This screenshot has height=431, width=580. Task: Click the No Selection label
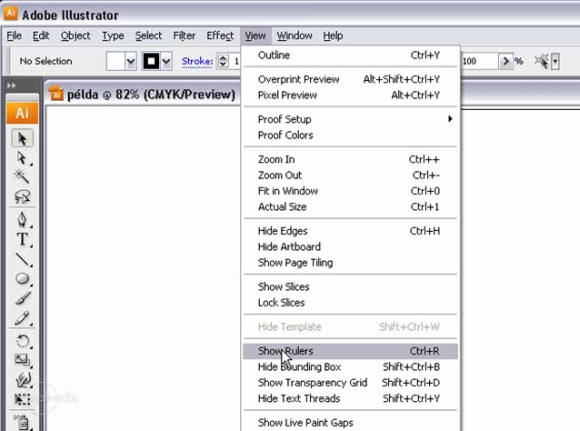point(46,61)
